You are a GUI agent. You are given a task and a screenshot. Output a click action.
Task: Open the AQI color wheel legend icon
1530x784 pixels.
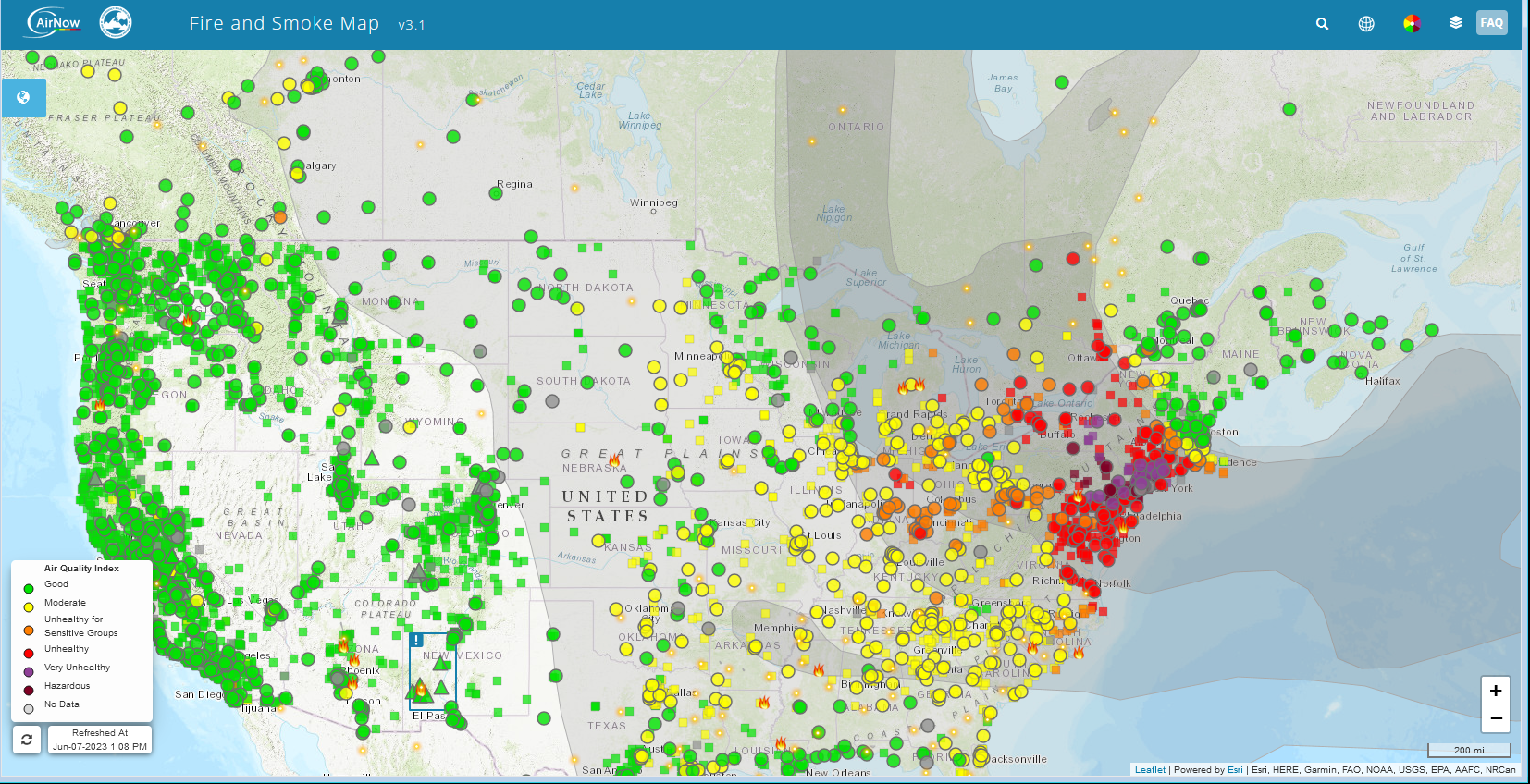point(1412,24)
